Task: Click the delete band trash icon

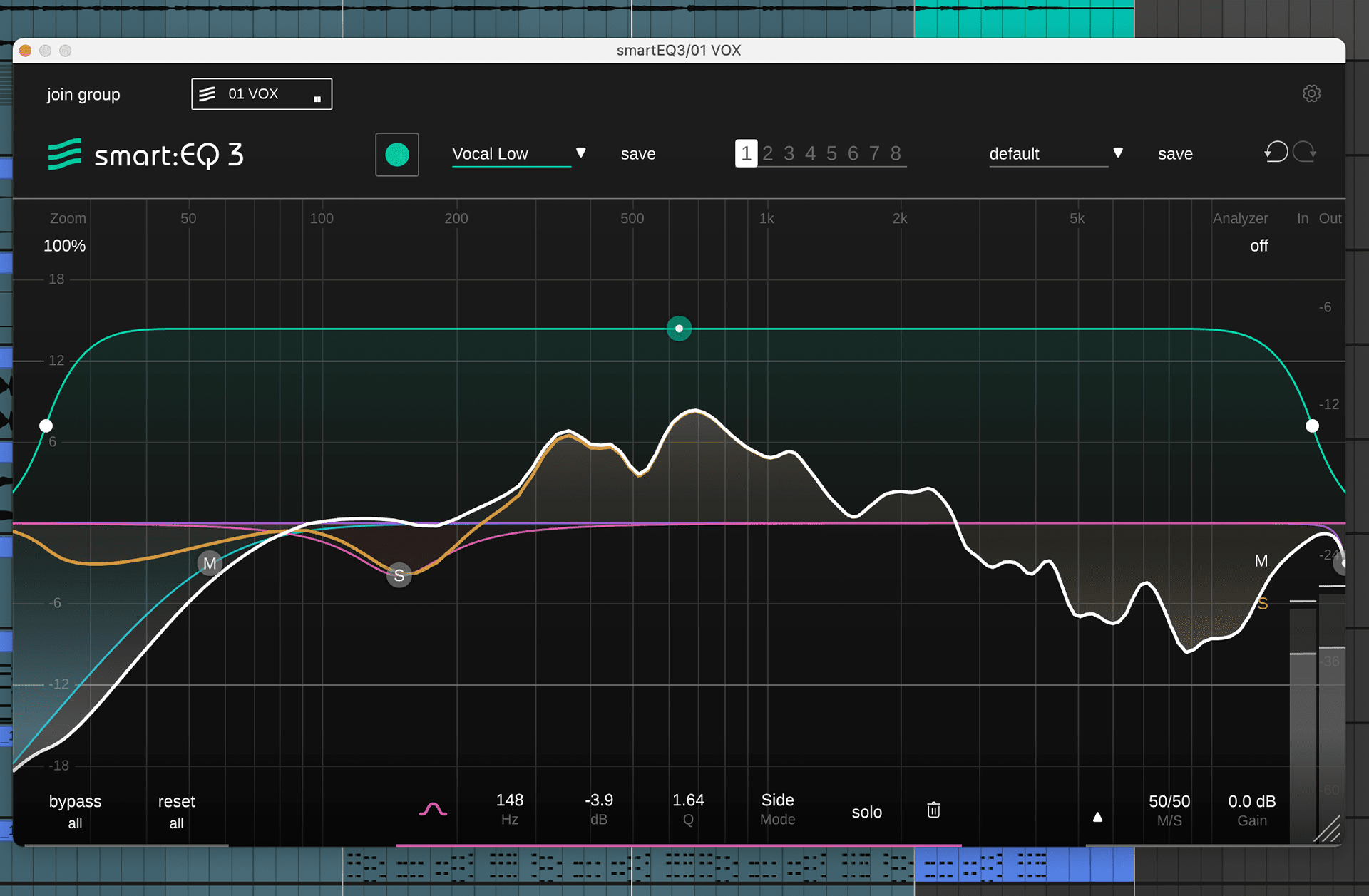Action: [933, 810]
